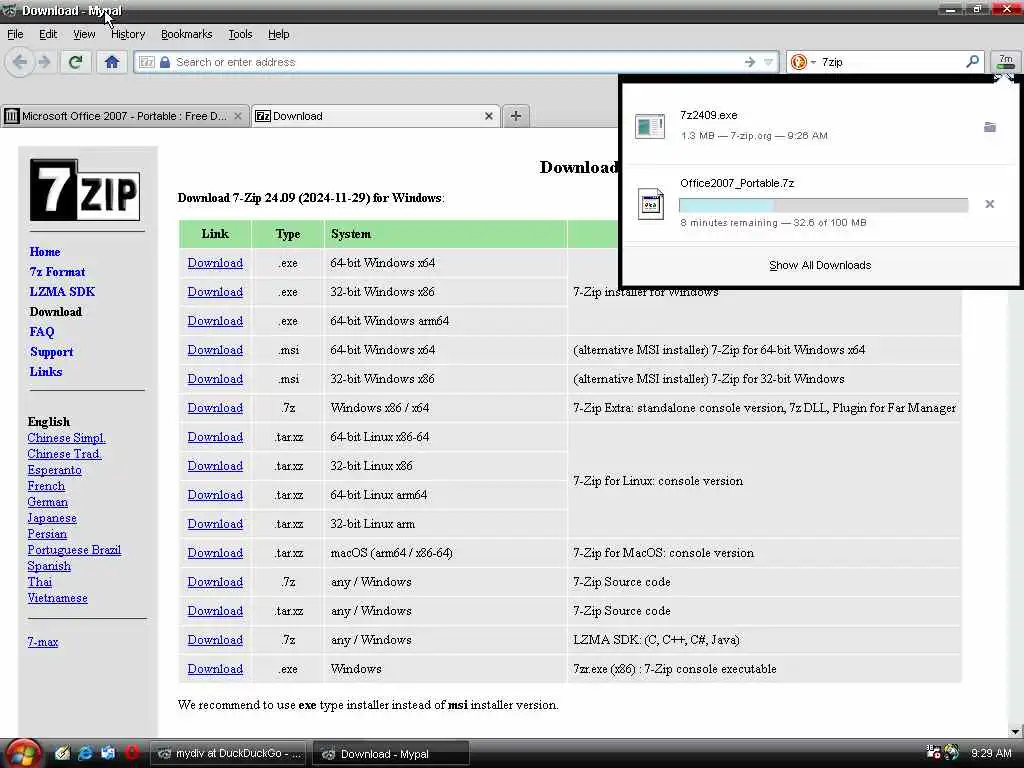The width and height of the screenshot is (1024, 768).
Task: Launch Internet Explorer from the quick launch
Action: [x=85, y=753]
